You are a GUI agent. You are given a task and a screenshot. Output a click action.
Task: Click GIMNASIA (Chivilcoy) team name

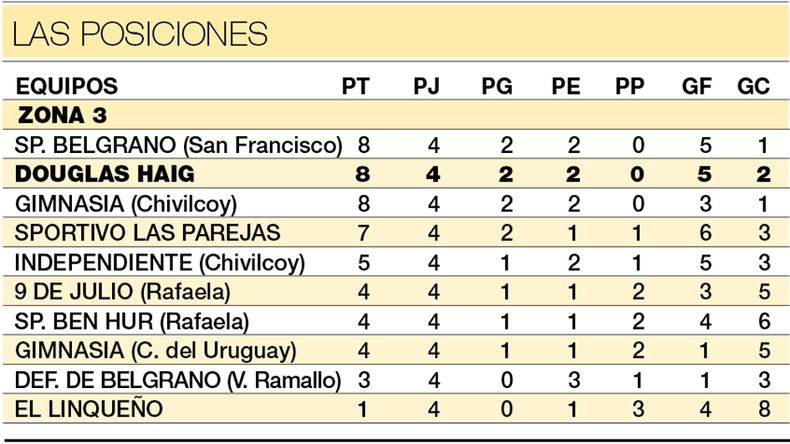[x=126, y=204]
